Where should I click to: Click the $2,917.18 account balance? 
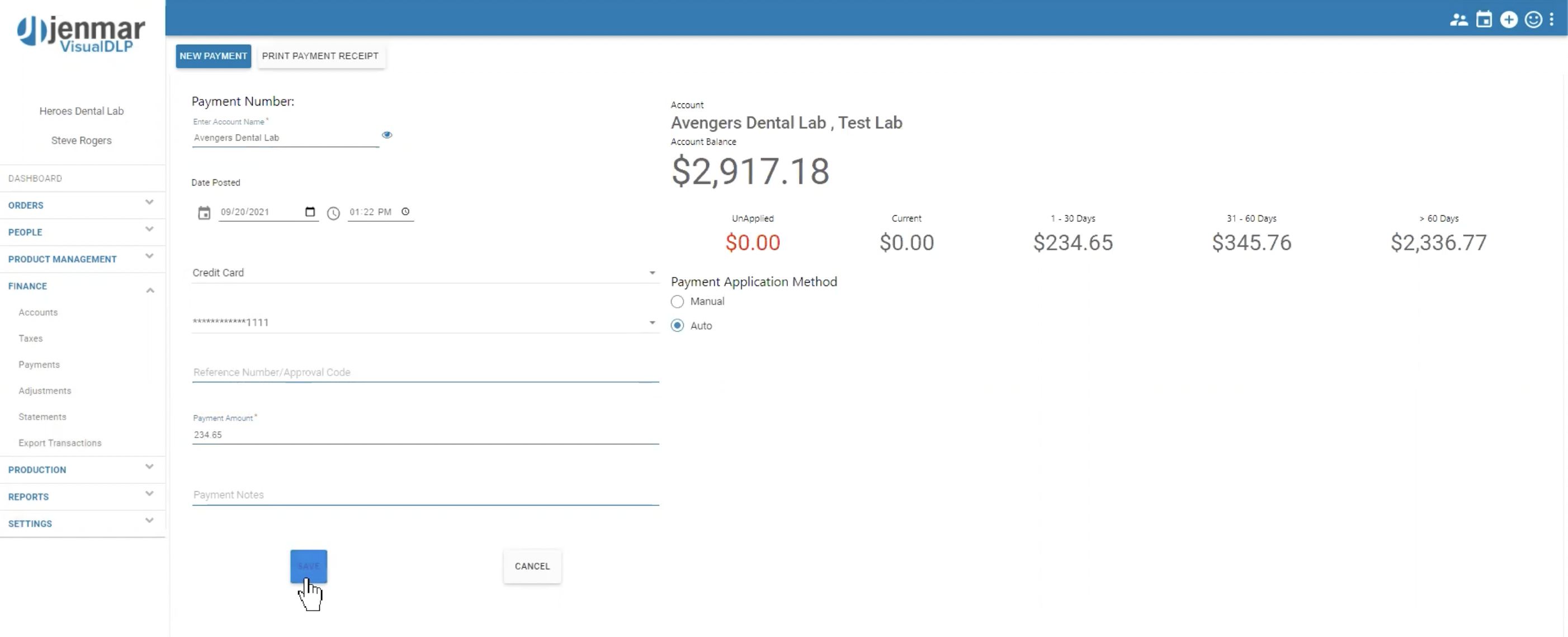750,171
